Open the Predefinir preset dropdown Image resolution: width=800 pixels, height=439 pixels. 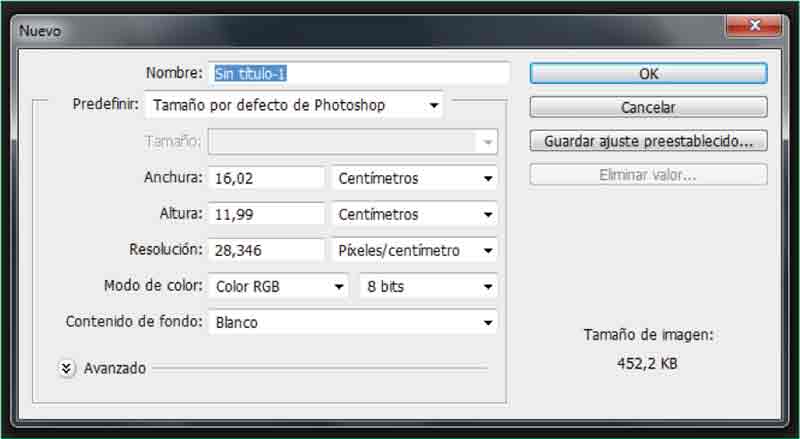point(294,105)
